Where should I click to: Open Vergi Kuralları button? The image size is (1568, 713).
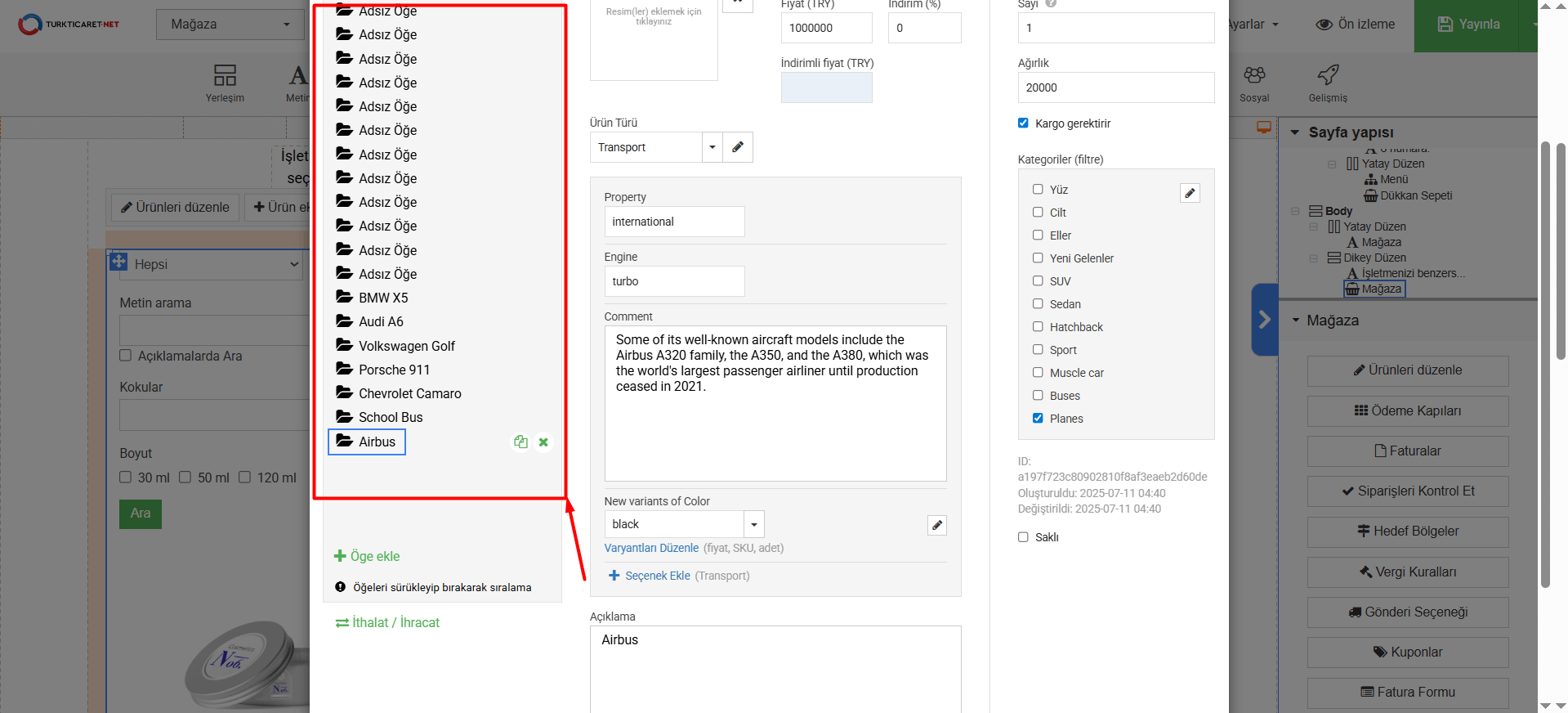(1408, 572)
